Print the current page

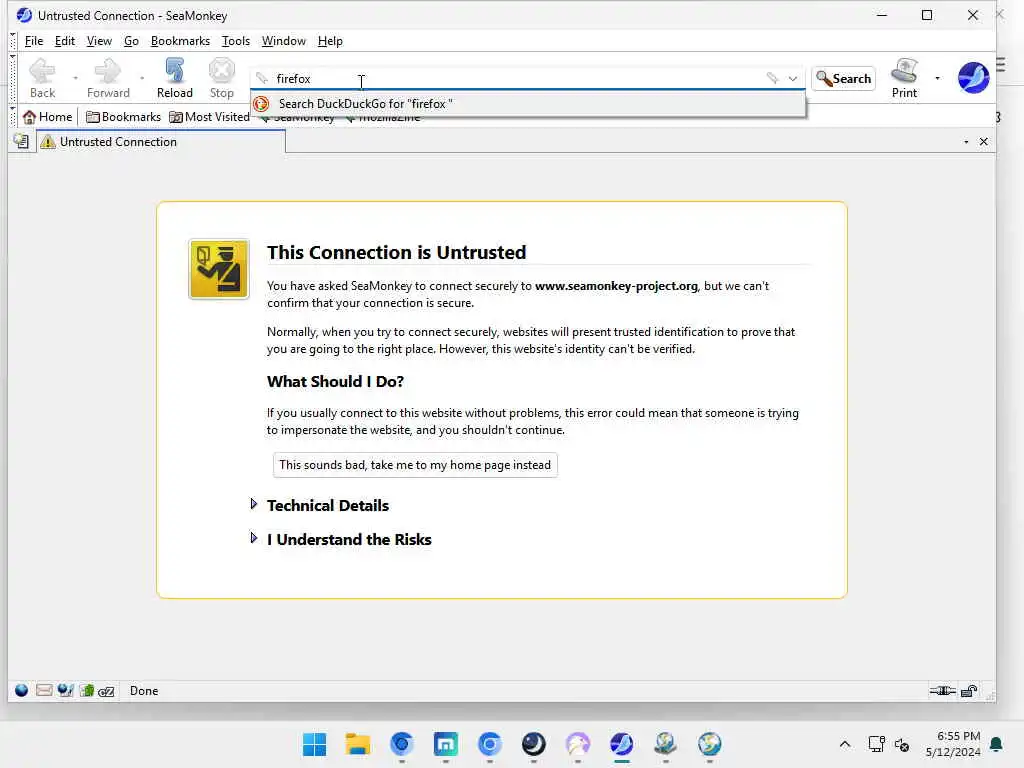[904, 78]
